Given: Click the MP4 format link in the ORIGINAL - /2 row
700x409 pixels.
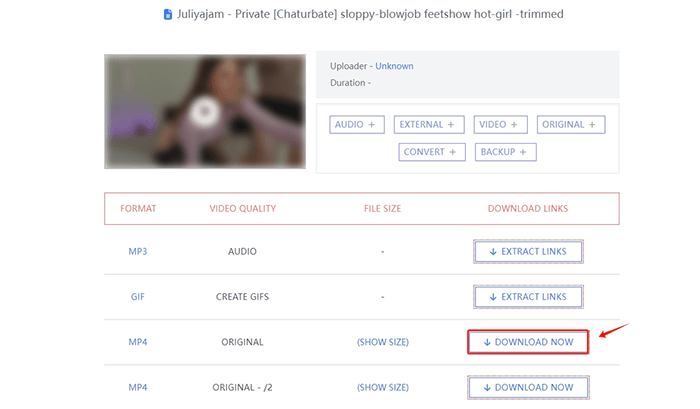Looking at the screenshot, I should (137, 387).
